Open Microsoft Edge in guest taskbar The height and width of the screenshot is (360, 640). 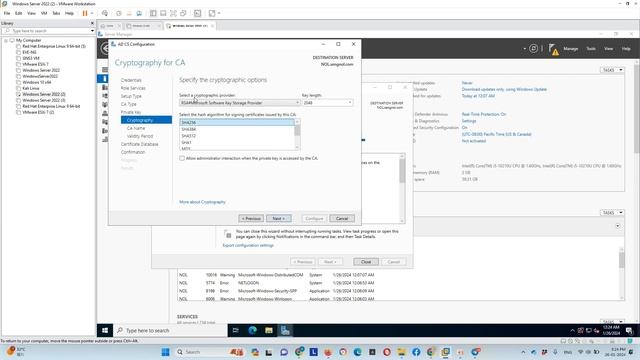pos(252,330)
